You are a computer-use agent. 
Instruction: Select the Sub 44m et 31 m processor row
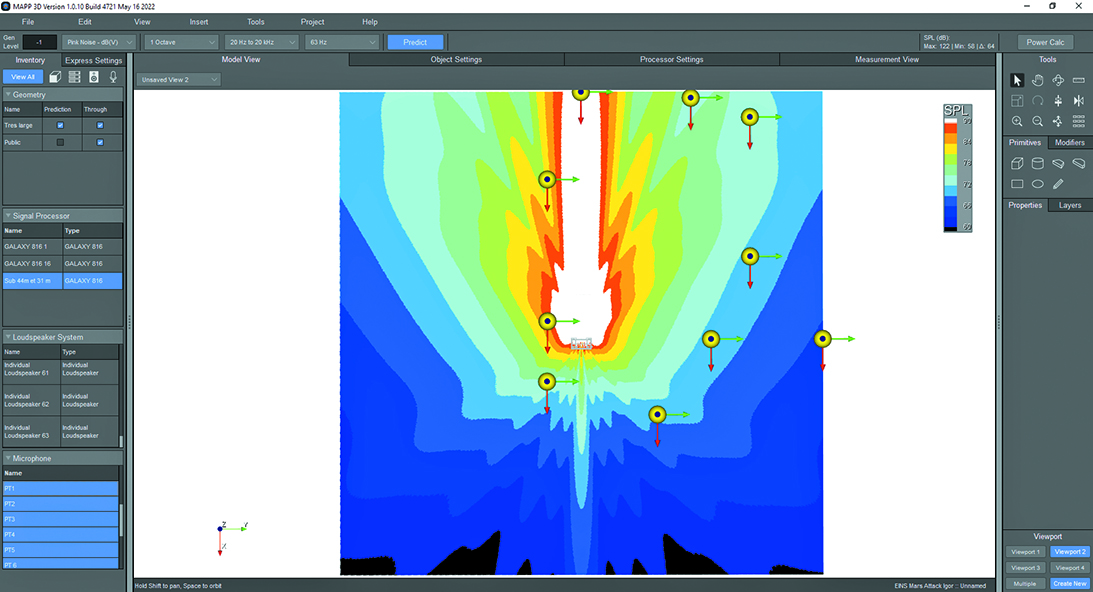[x=63, y=281]
